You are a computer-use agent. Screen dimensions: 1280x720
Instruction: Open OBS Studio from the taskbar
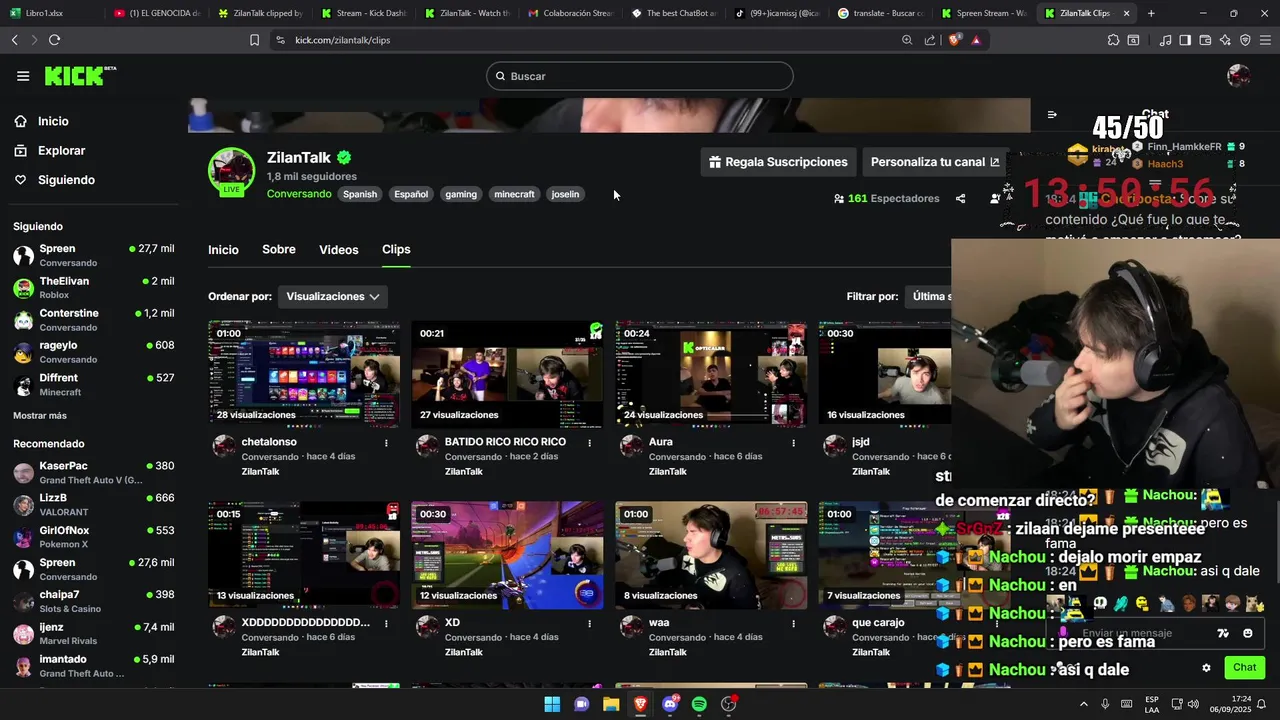[729, 704]
